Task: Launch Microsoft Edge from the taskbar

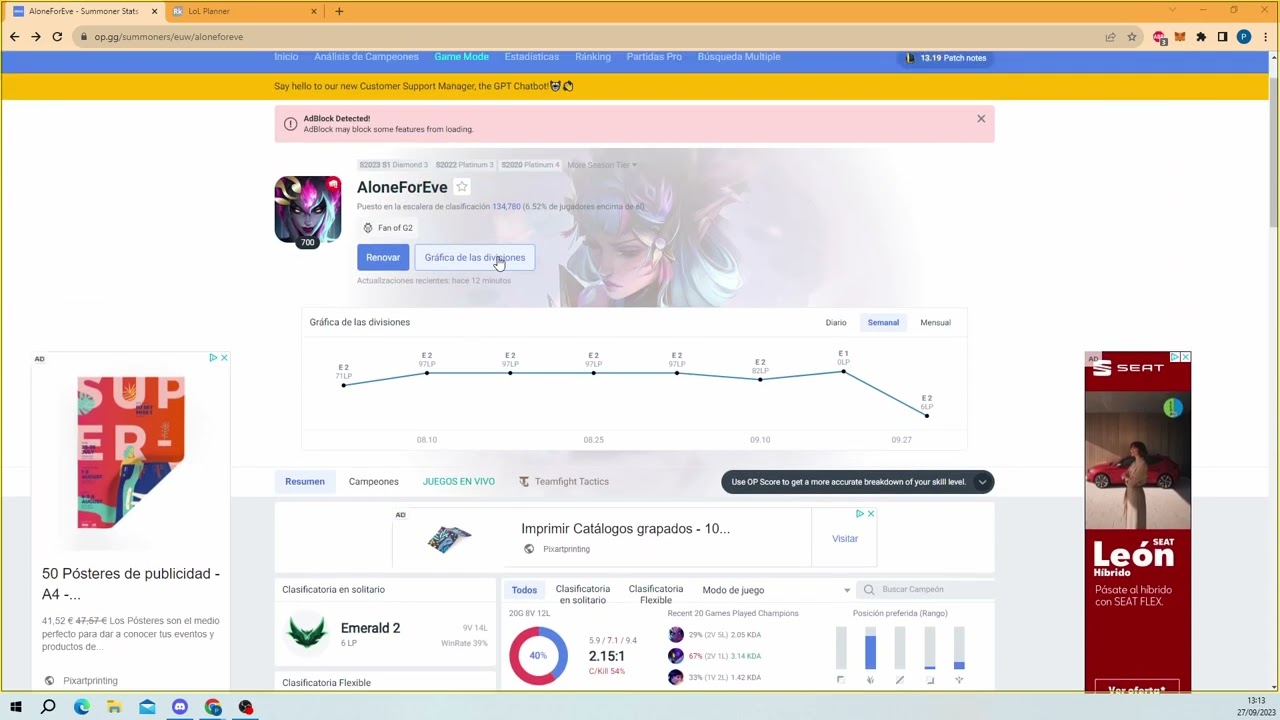Action: click(82, 707)
